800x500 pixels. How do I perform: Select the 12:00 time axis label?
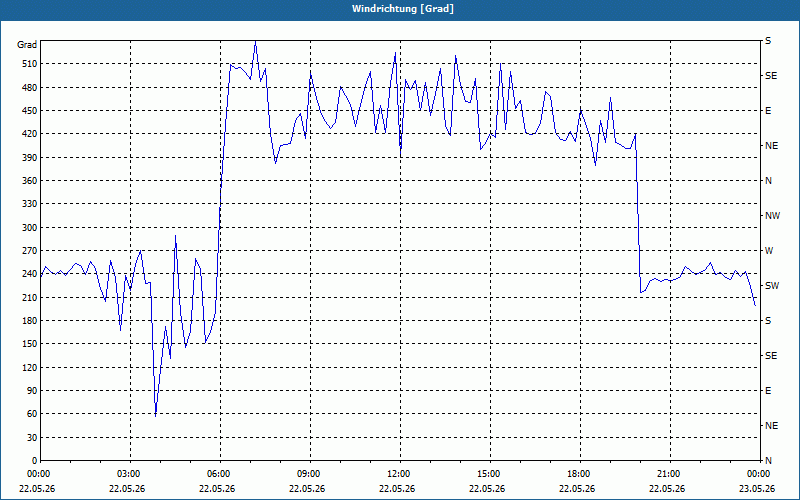coord(397,474)
